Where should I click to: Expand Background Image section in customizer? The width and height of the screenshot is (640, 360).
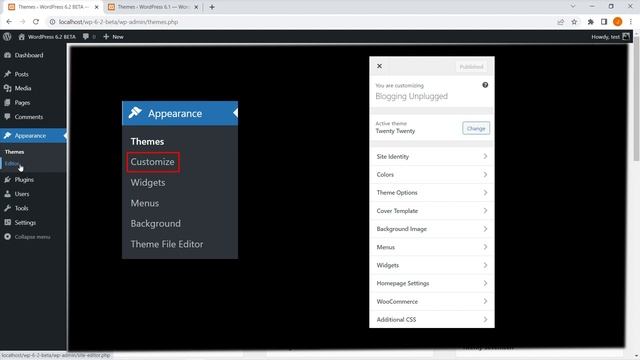point(432,229)
